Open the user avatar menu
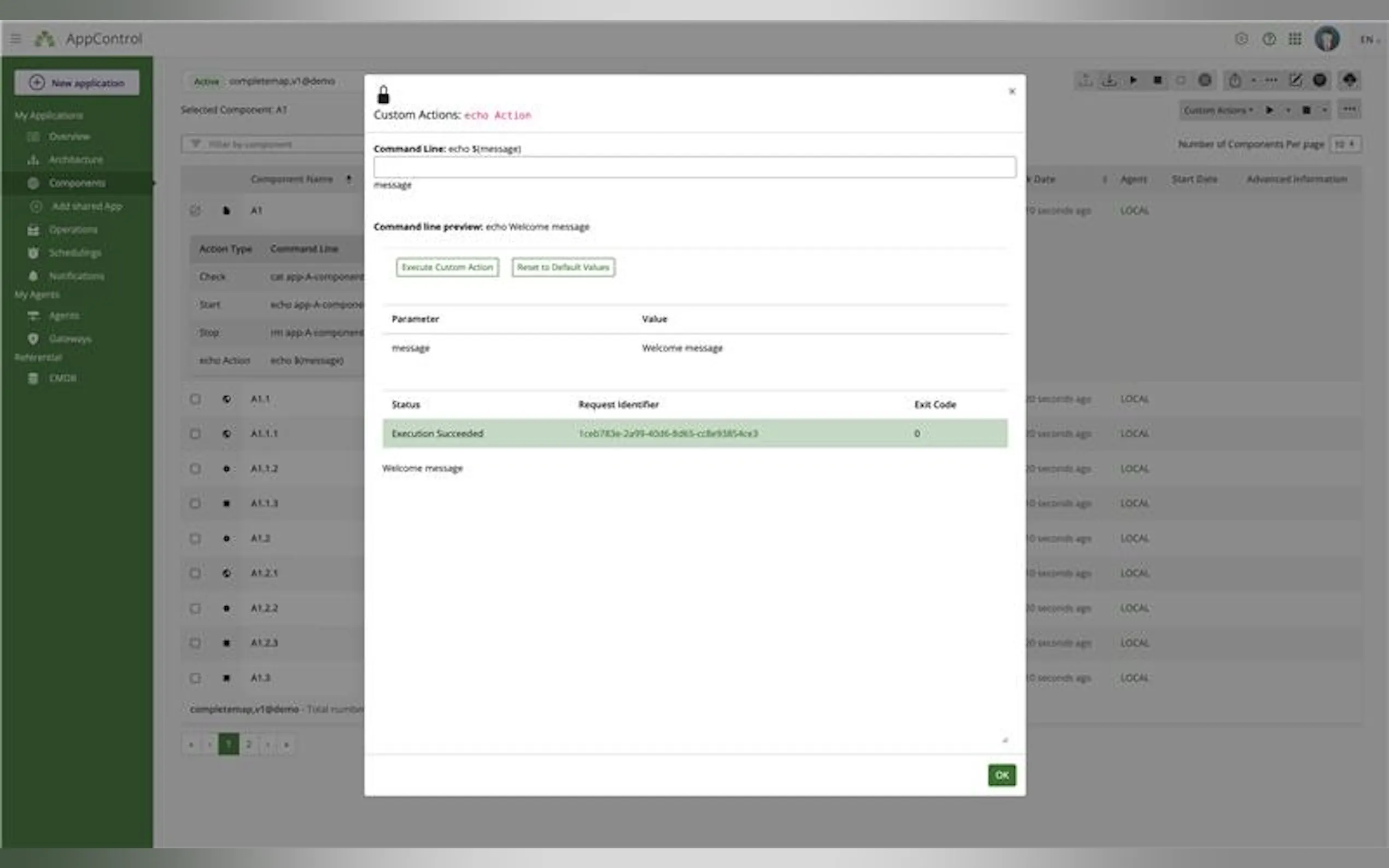The image size is (1389, 868). (x=1327, y=38)
